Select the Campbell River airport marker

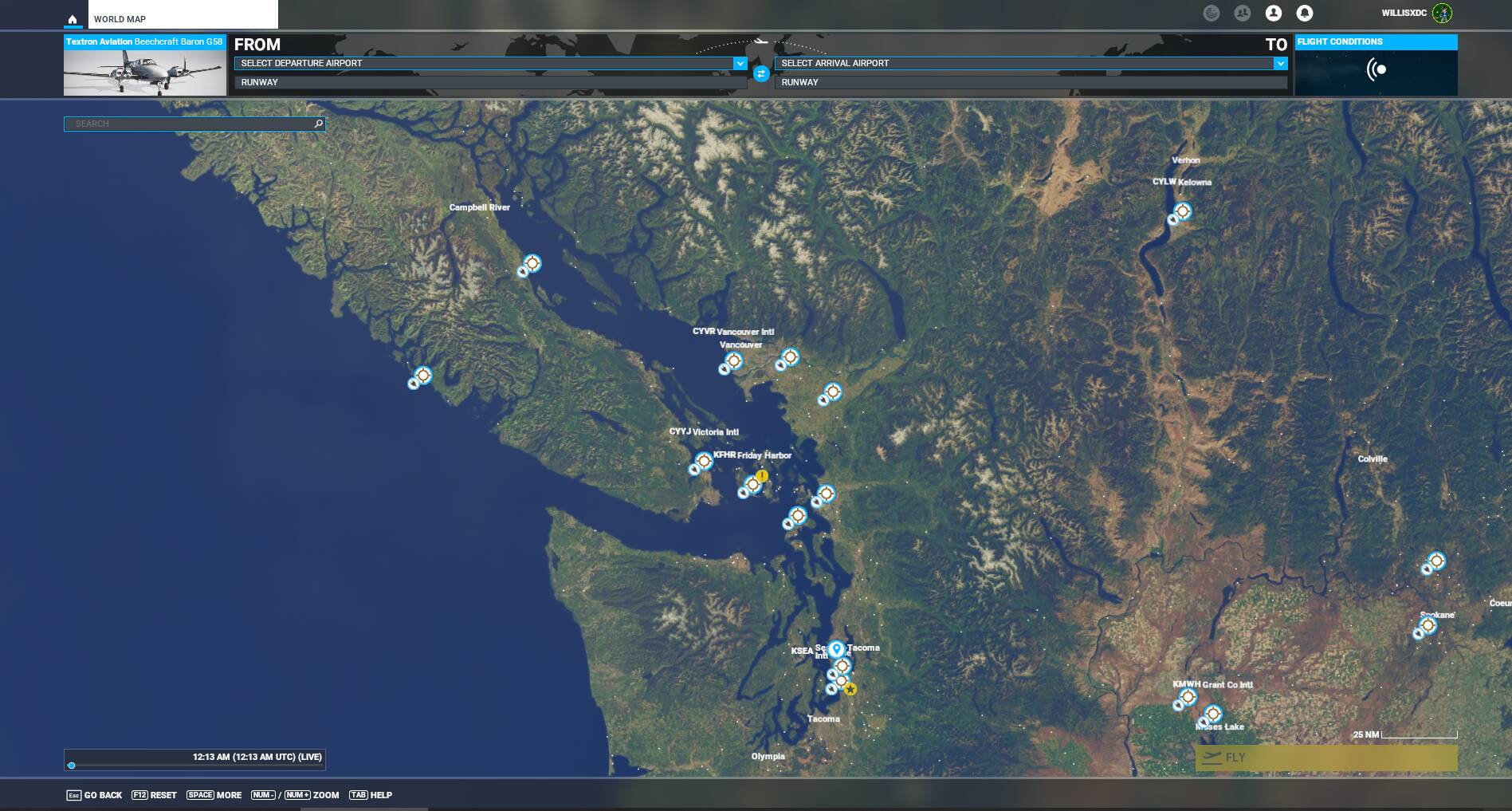[532, 263]
